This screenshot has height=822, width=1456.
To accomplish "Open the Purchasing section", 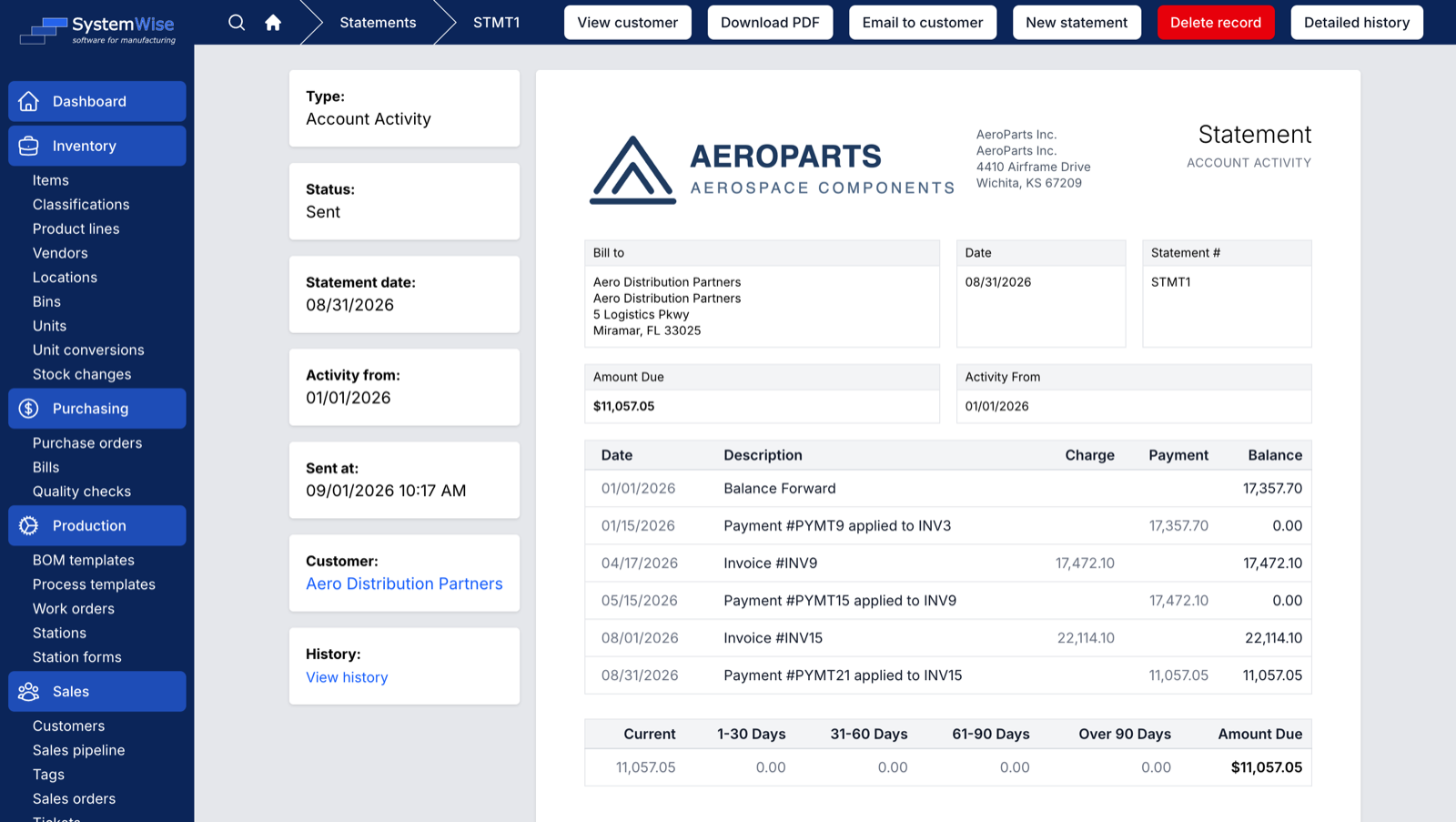I will tap(97, 409).
